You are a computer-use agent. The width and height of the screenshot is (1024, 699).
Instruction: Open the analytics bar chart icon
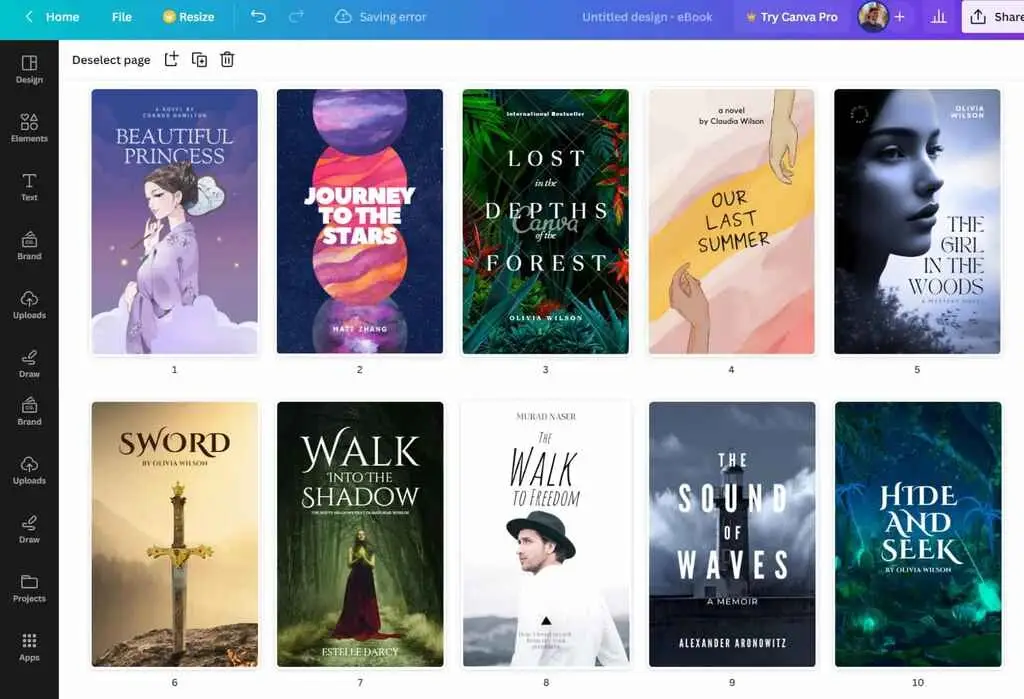[x=938, y=17]
